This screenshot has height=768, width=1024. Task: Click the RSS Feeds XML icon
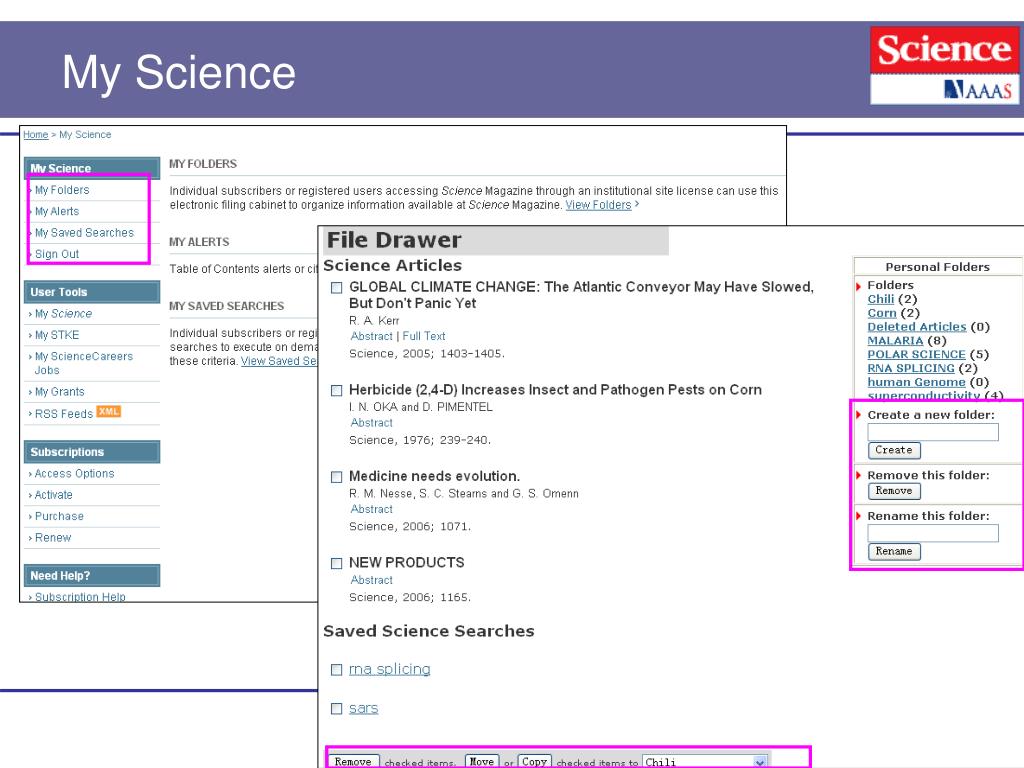click(x=108, y=411)
